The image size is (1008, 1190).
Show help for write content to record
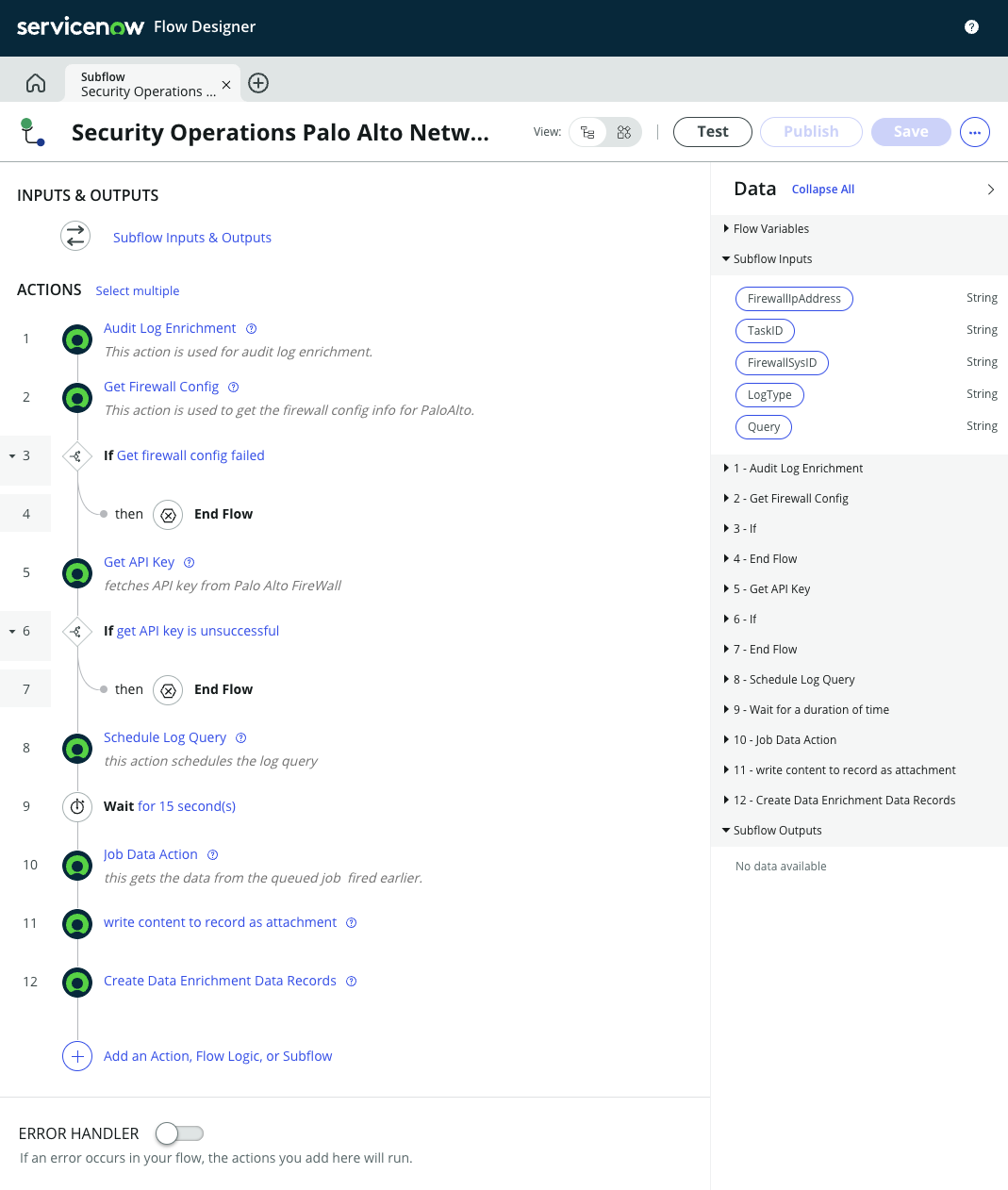pos(351,923)
